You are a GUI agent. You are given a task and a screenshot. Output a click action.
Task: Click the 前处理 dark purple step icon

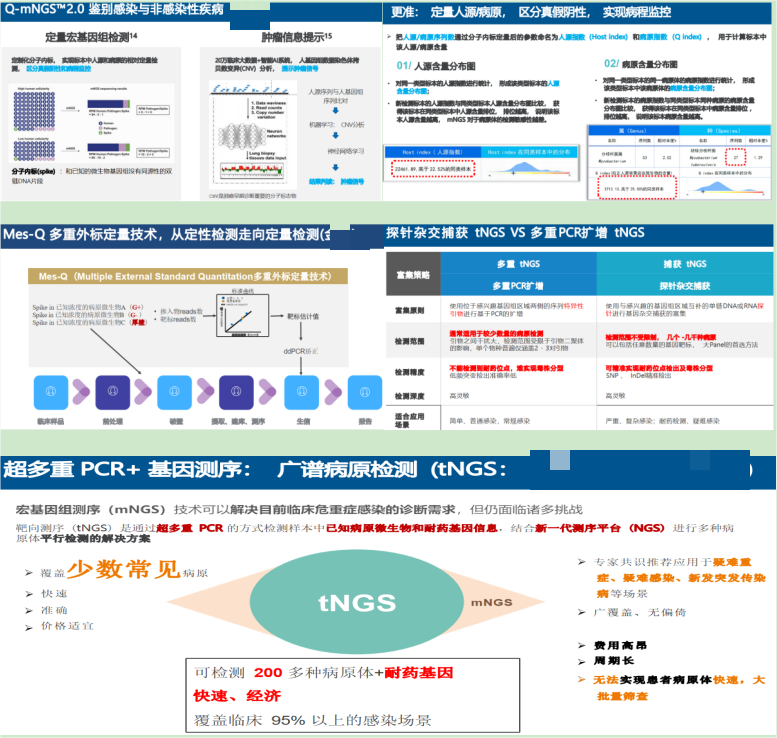click(112, 392)
